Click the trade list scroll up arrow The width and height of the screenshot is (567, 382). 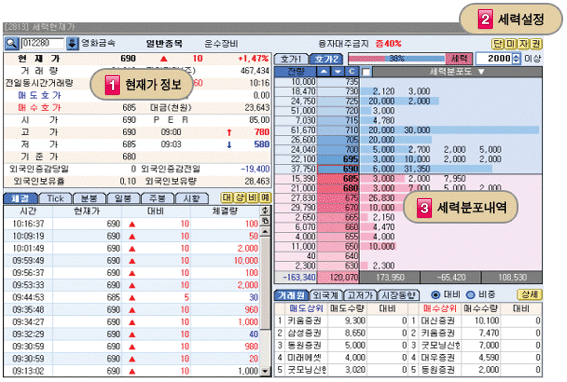pyautogui.click(x=265, y=231)
